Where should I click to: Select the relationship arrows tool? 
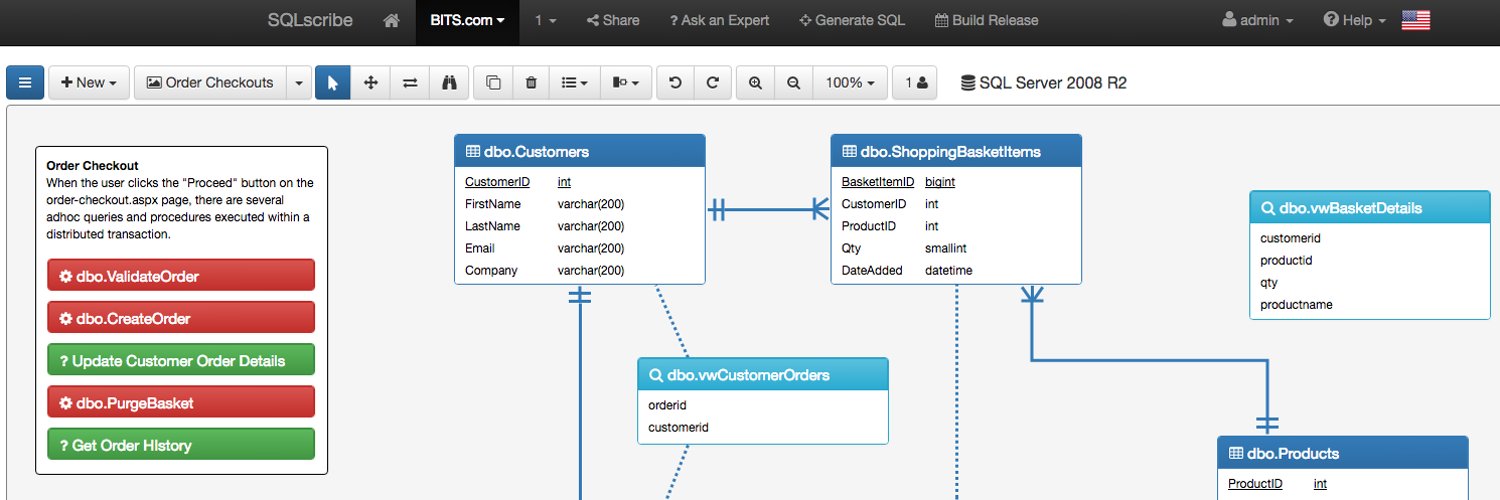(410, 83)
